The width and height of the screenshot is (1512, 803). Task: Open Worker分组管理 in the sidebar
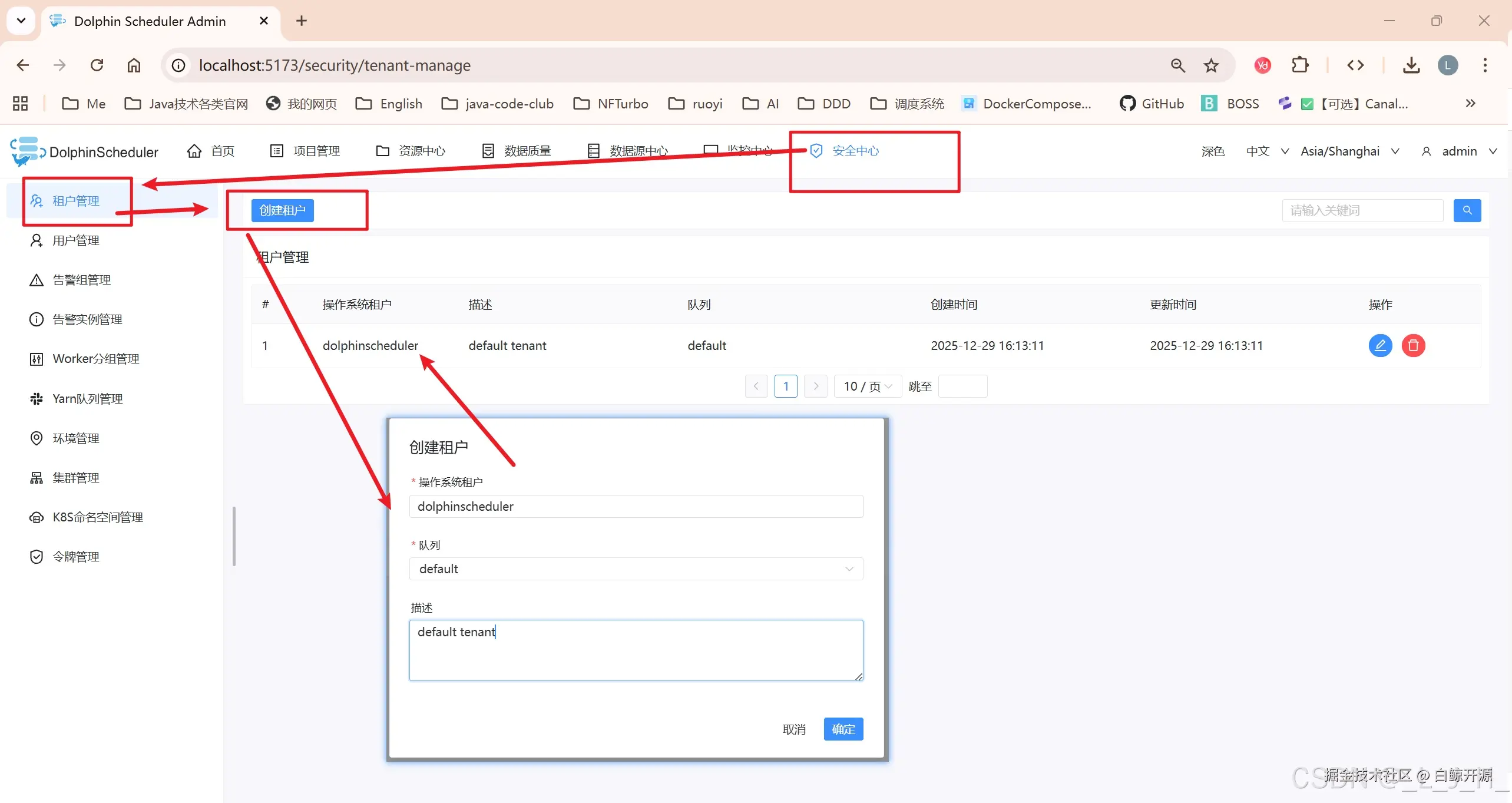[x=95, y=359]
